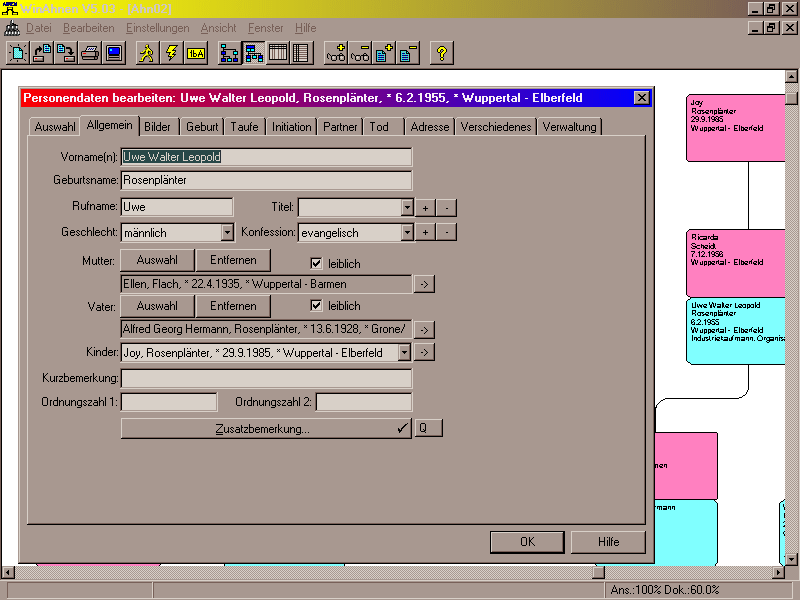Click the new document toolbar icon

pos(17,53)
